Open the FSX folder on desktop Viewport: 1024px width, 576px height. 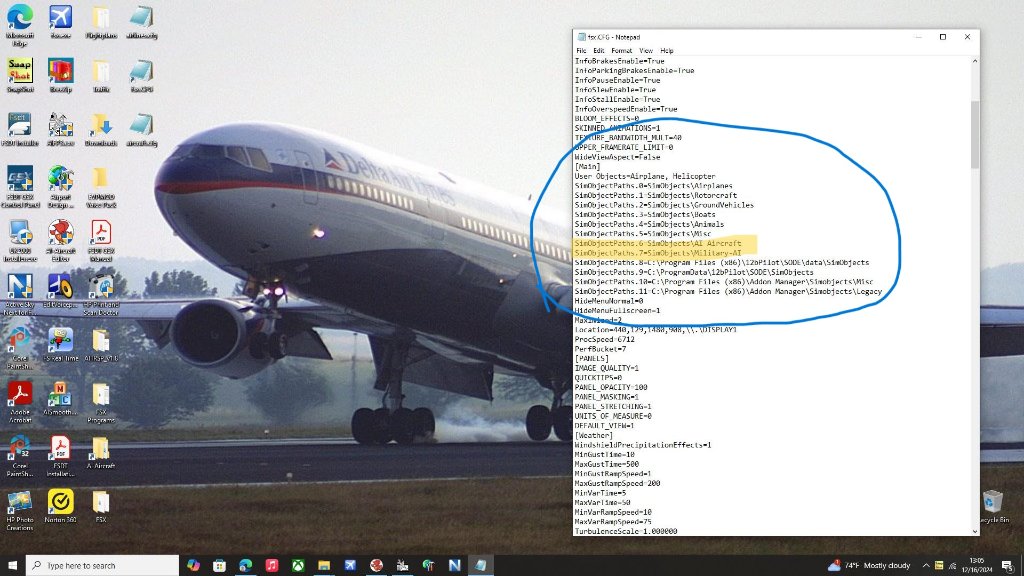pyautogui.click(x=101, y=502)
